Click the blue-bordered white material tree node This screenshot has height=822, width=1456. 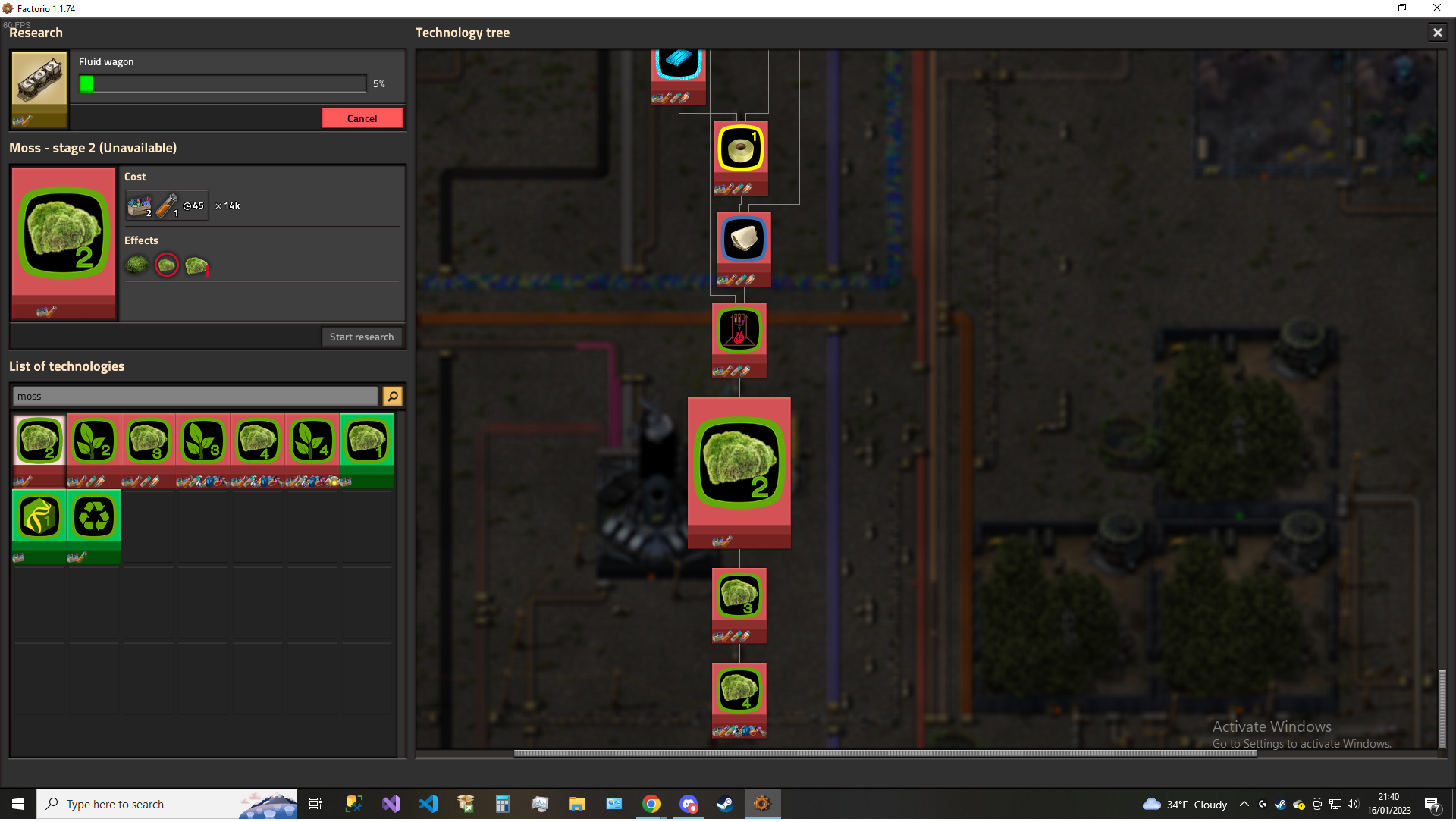(x=744, y=249)
